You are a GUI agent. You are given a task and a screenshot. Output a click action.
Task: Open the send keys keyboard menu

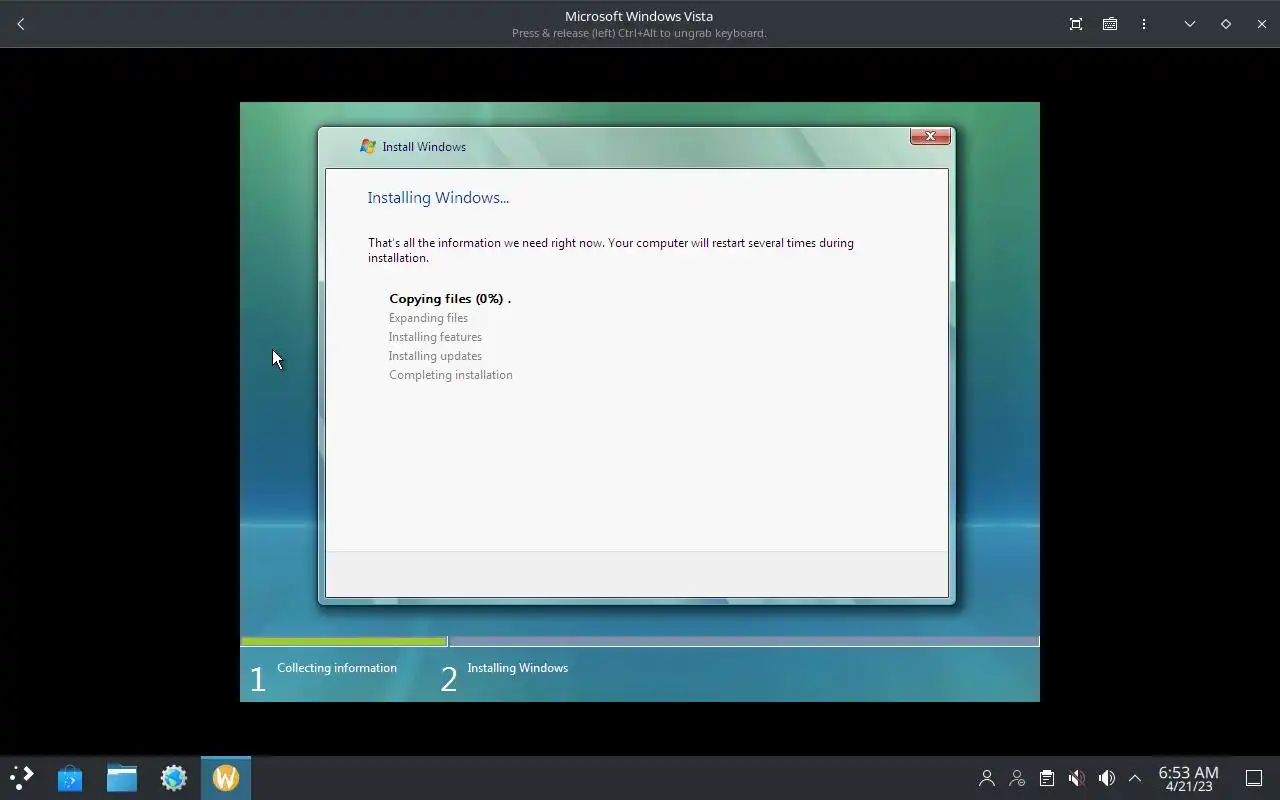(x=1110, y=24)
